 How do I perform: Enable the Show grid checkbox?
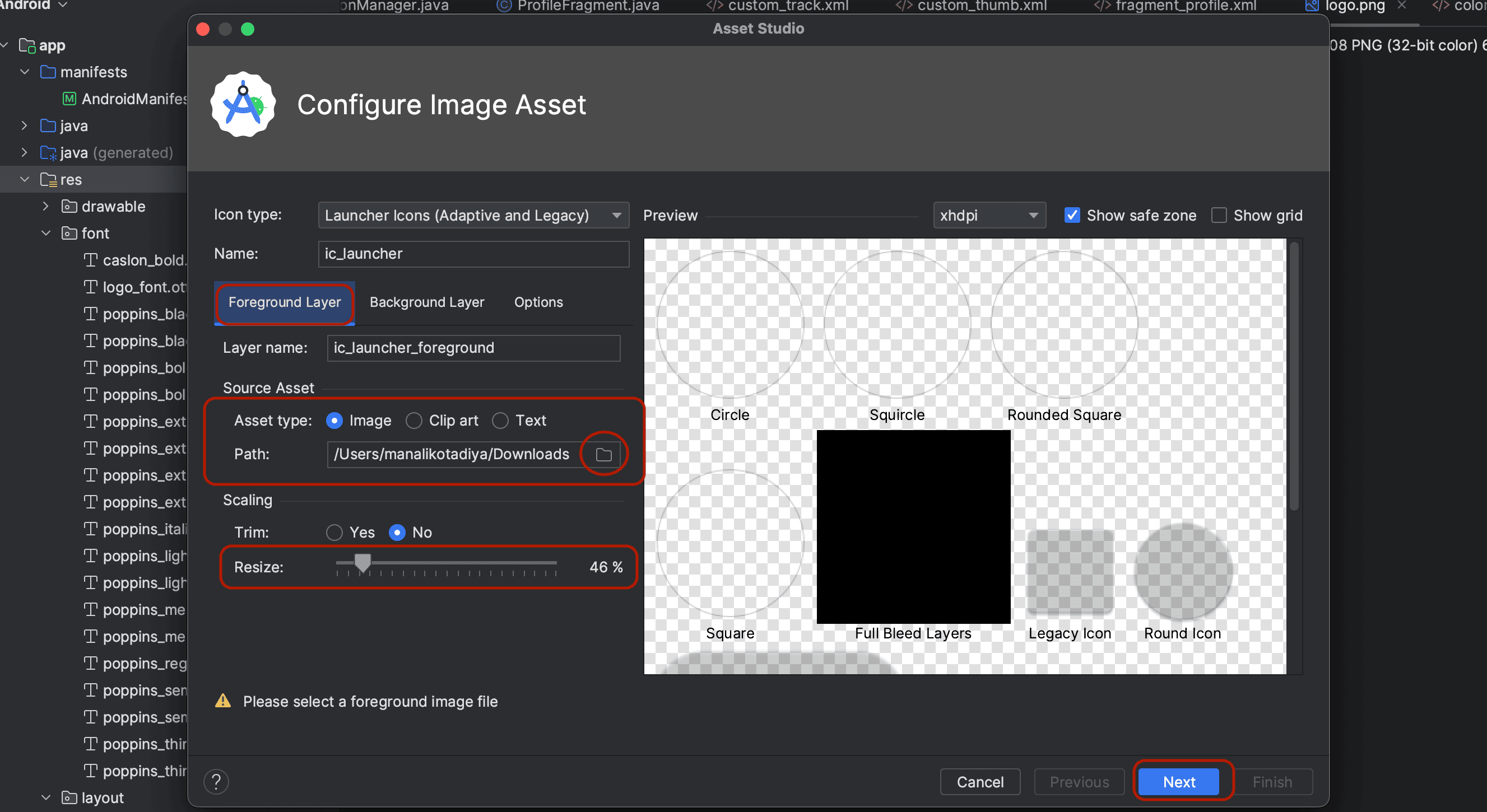(x=1219, y=215)
